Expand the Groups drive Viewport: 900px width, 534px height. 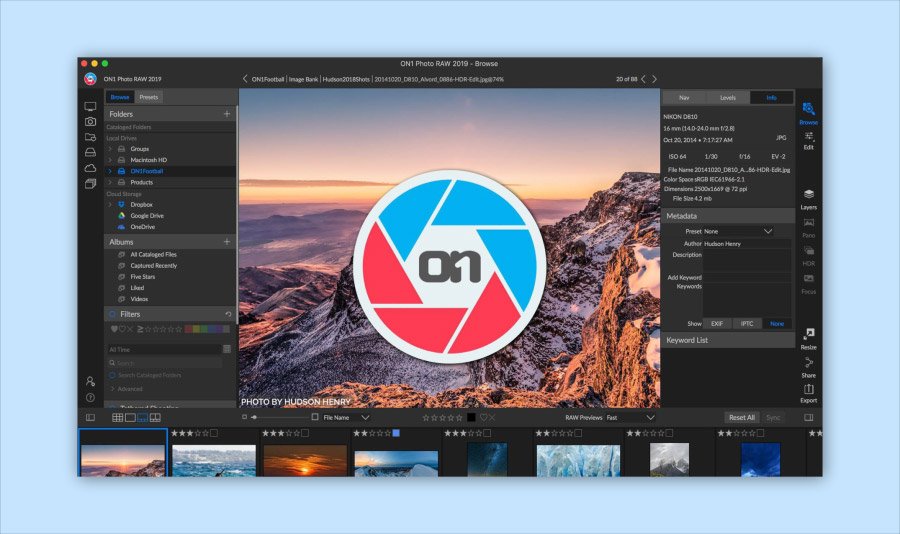[x=110, y=149]
